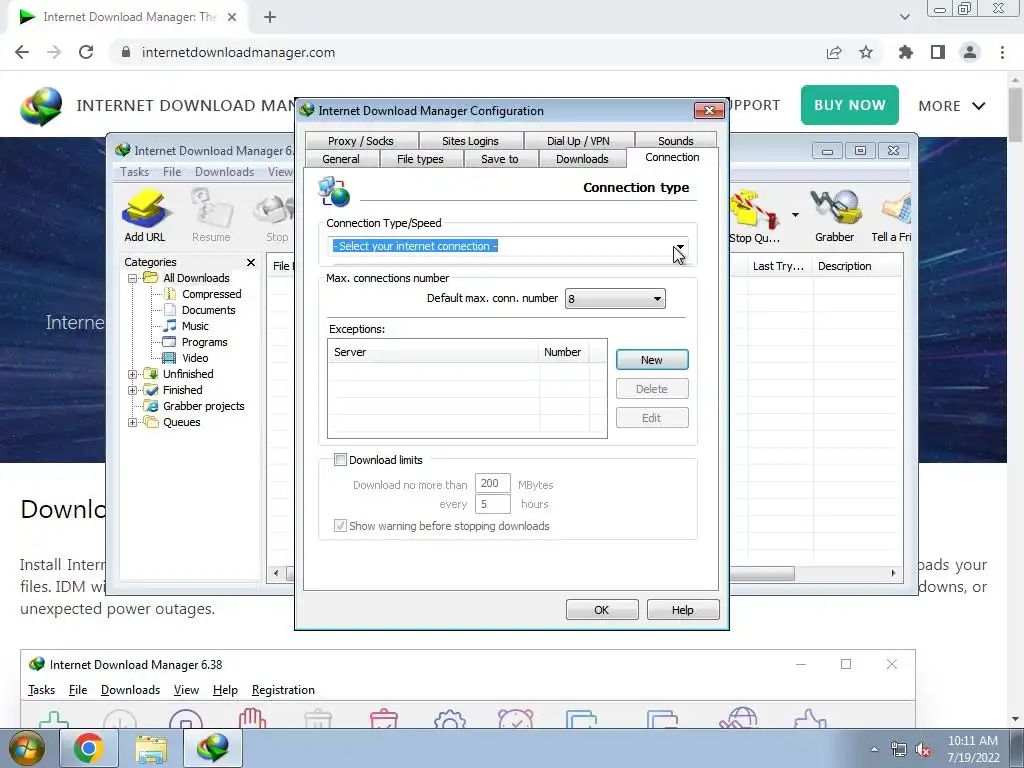Click the Tell a Friend toolbar icon
Viewport: 1024px width, 768px height.
point(892,216)
